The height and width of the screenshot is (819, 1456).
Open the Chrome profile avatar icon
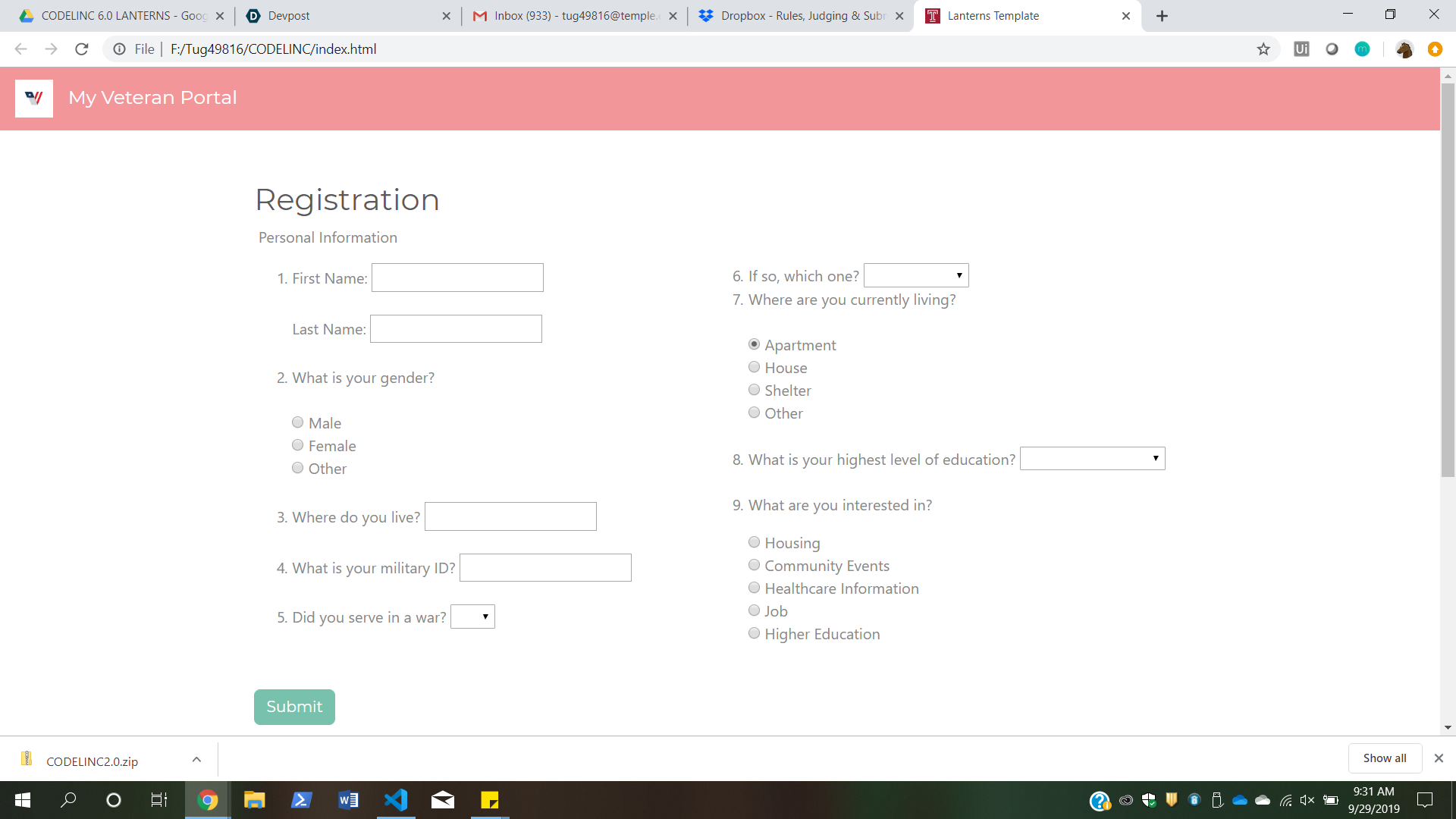pyautogui.click(x=1404, y=49)
